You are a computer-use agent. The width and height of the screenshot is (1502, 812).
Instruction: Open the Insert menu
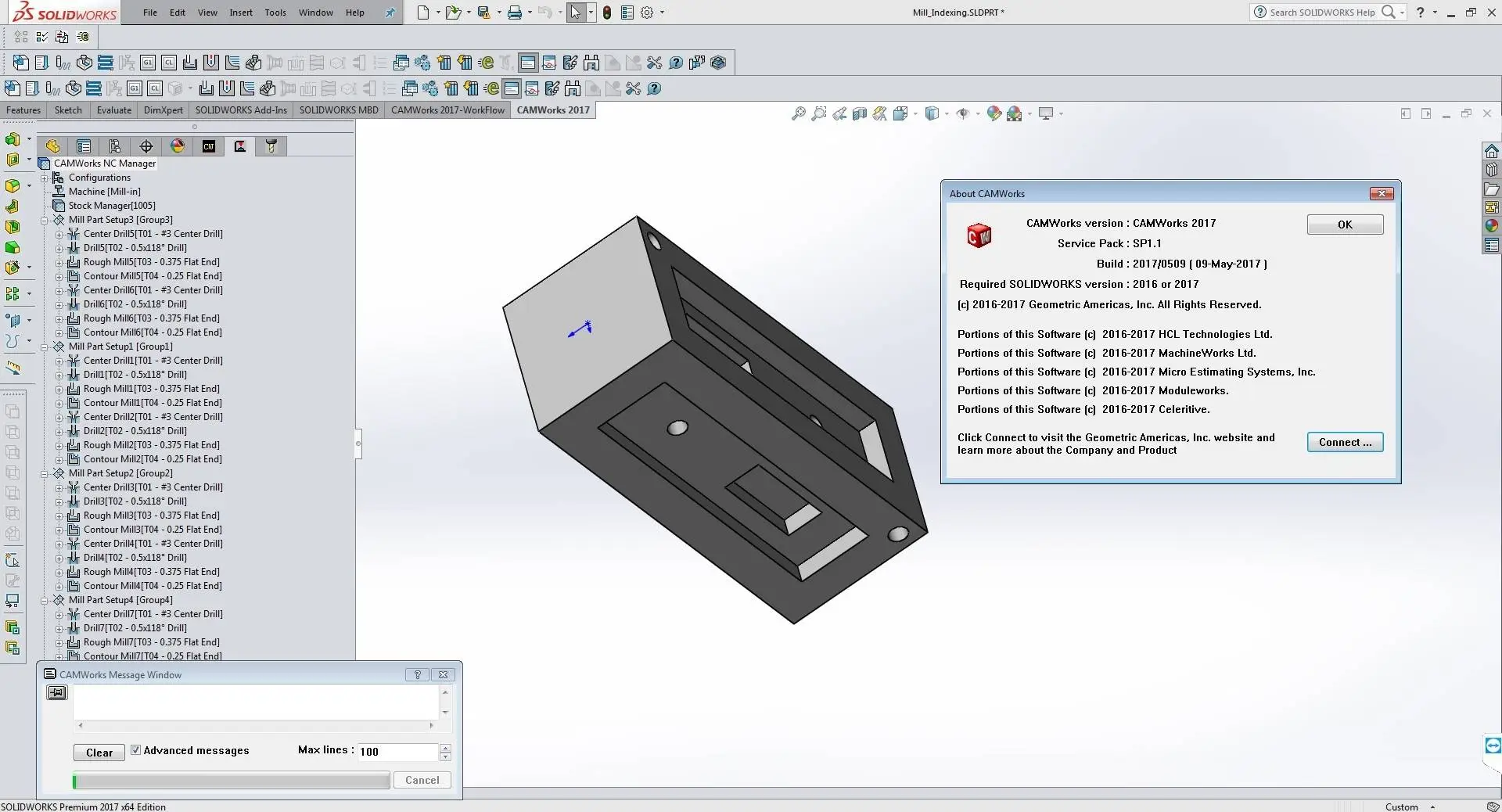[x=241, y=13]
